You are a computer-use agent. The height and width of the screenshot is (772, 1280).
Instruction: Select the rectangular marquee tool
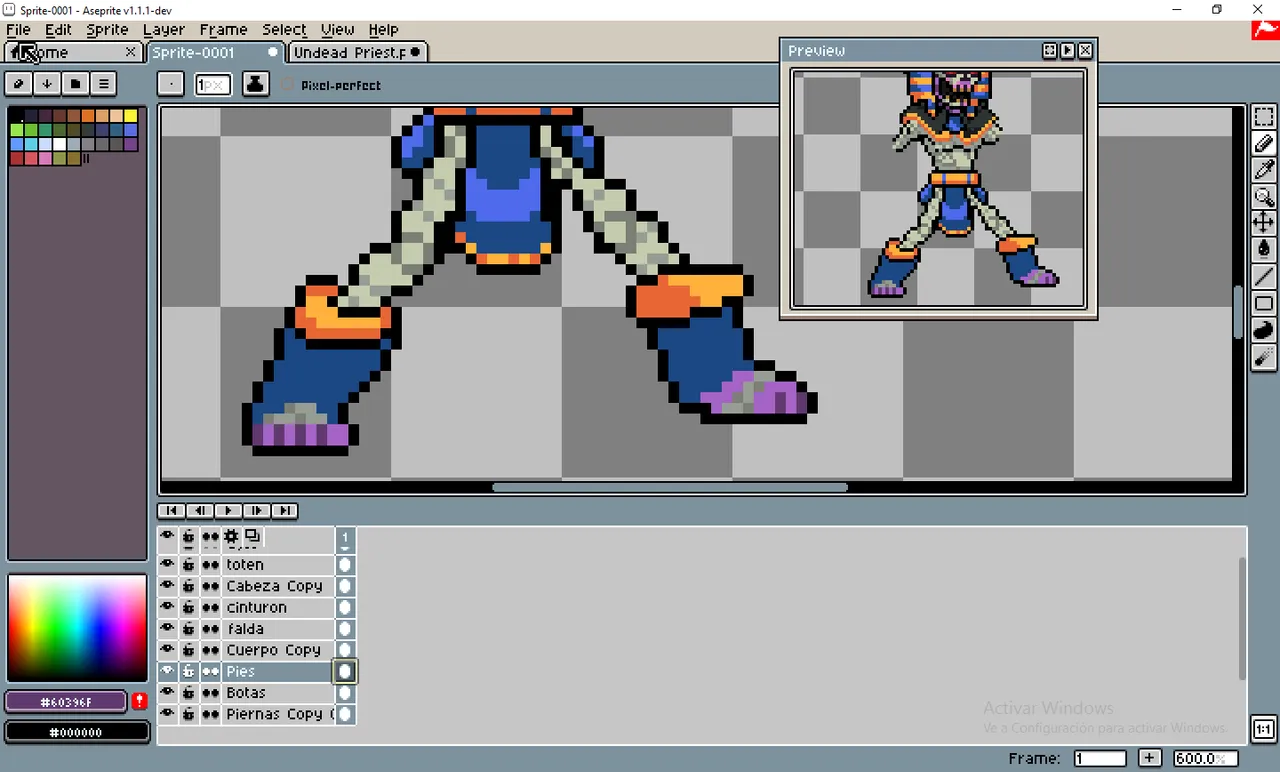coord(1264,117)
